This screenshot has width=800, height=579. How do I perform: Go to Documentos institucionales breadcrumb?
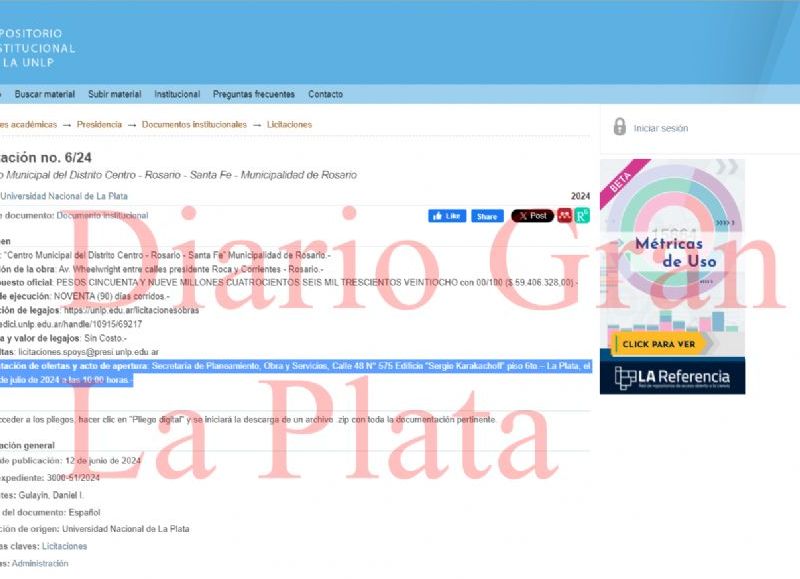[x=194, y=124]
